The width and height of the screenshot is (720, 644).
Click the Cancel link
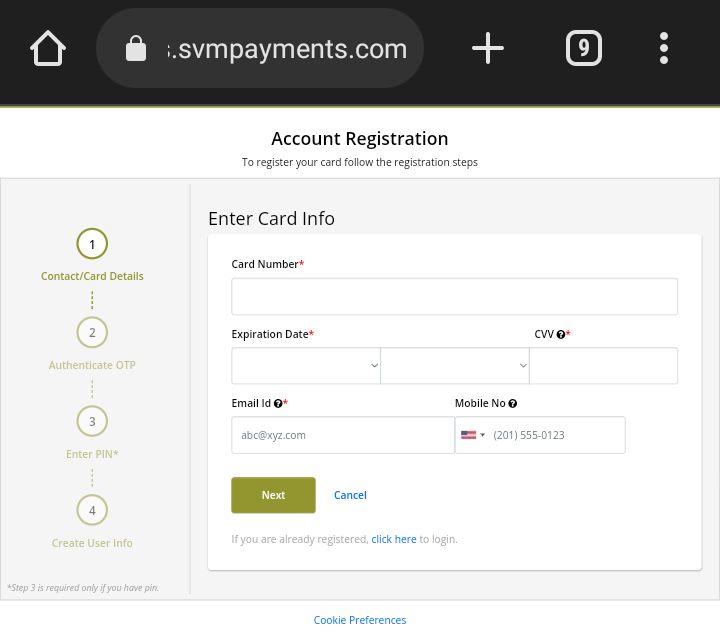click(x=350, y=495)
